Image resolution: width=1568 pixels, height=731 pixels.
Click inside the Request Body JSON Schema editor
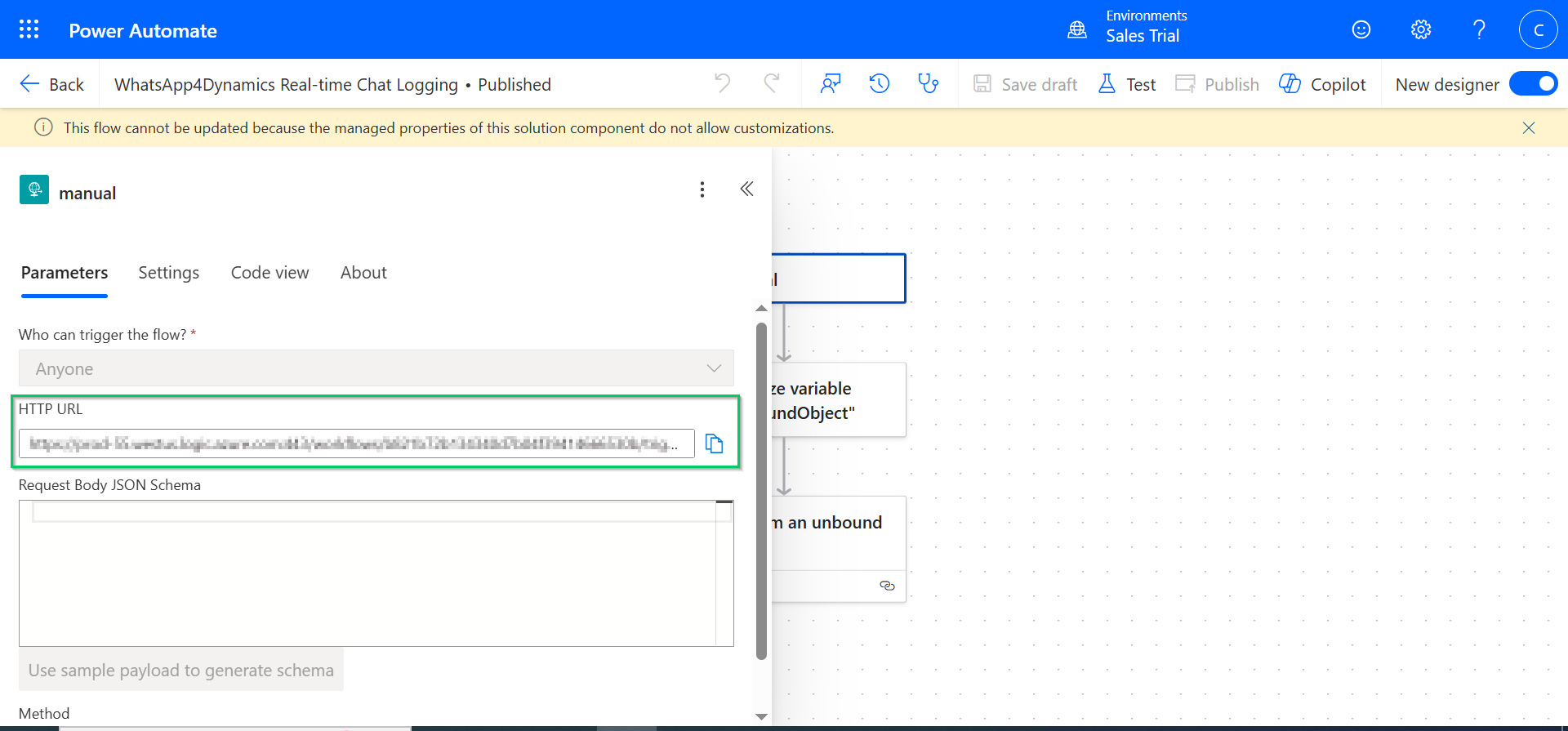pos(367,580)
